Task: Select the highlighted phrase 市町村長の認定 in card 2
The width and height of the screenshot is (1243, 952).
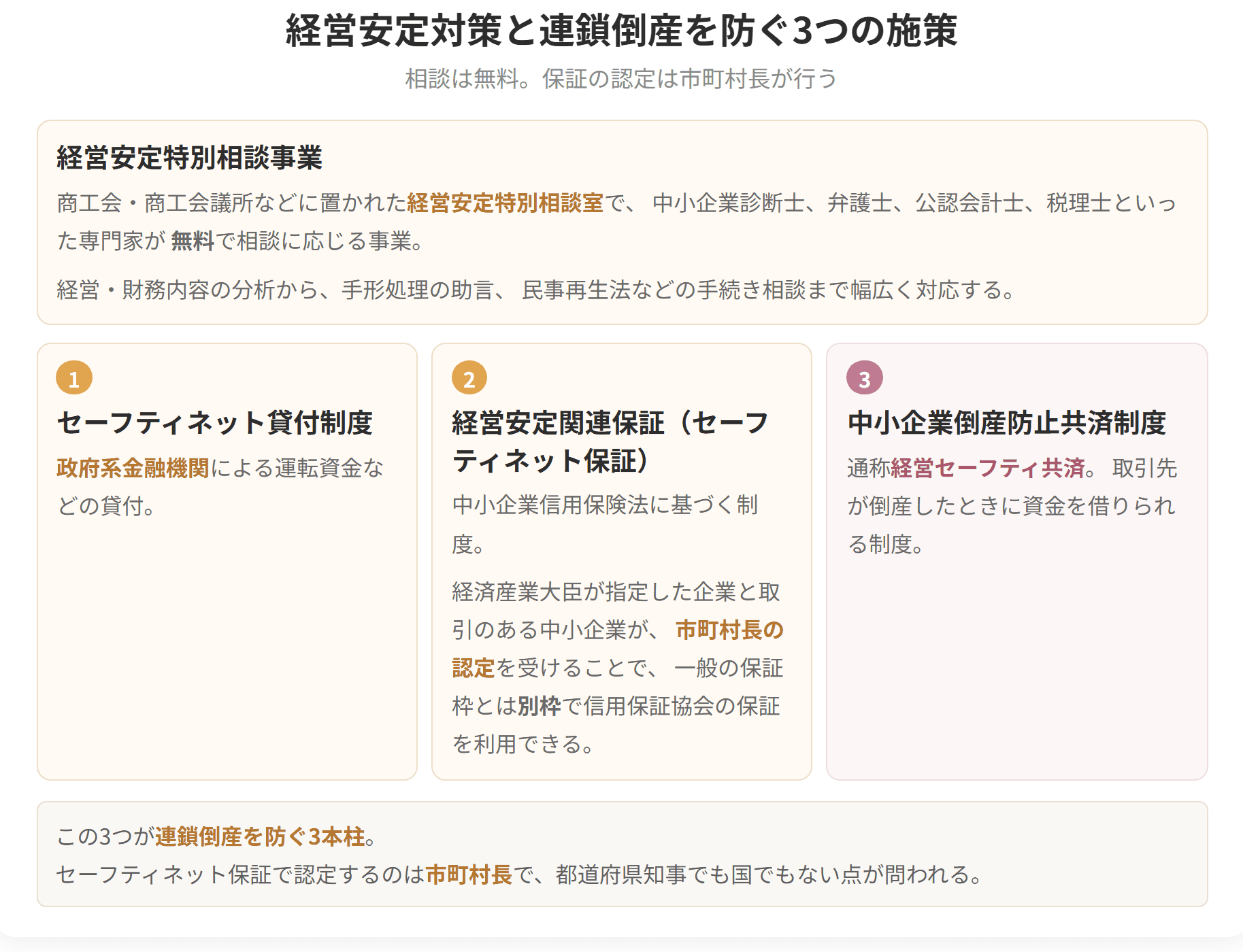Action: (x=618, y=649)
